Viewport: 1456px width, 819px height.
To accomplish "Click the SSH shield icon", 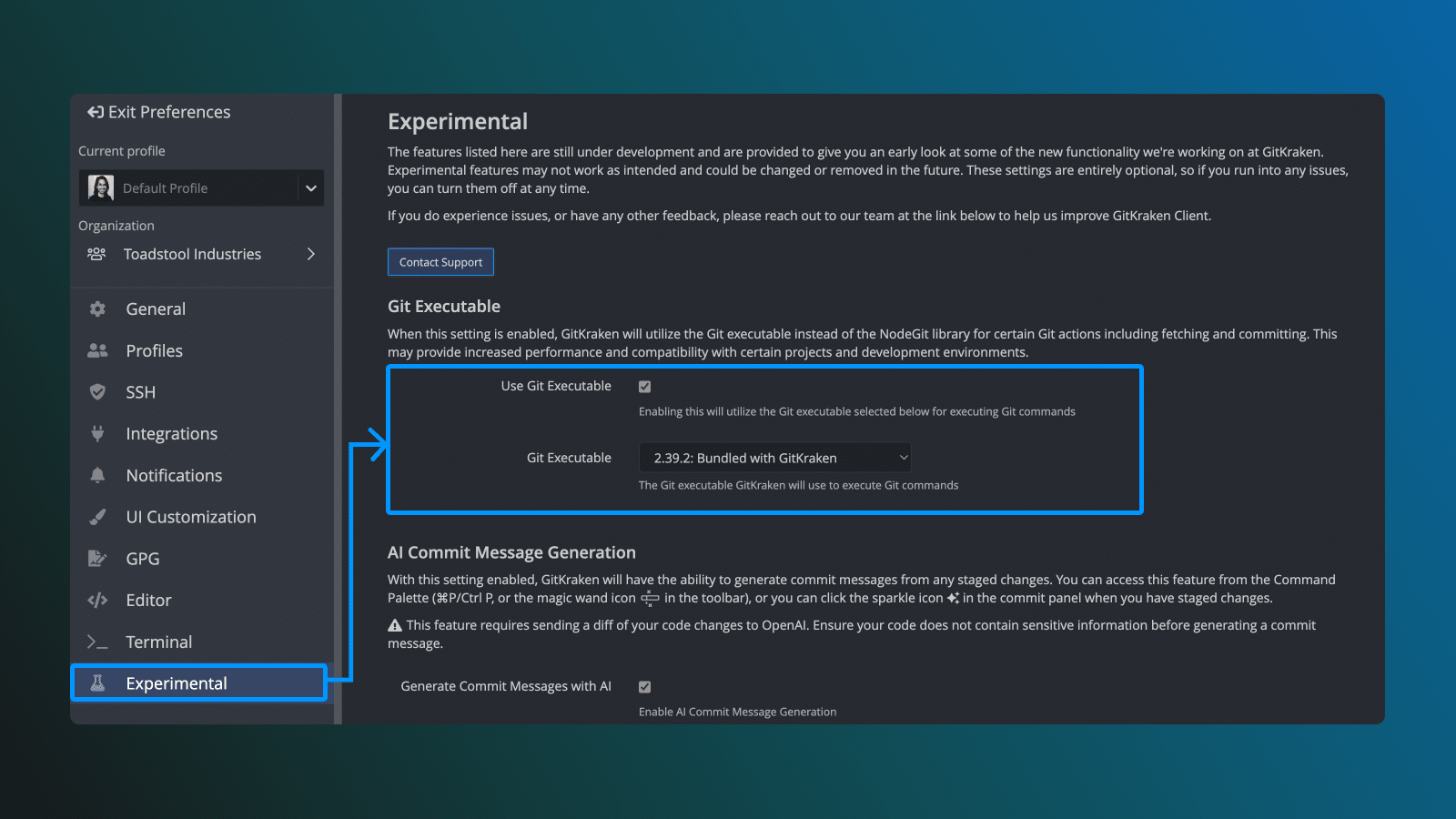I will click(97, 391).
